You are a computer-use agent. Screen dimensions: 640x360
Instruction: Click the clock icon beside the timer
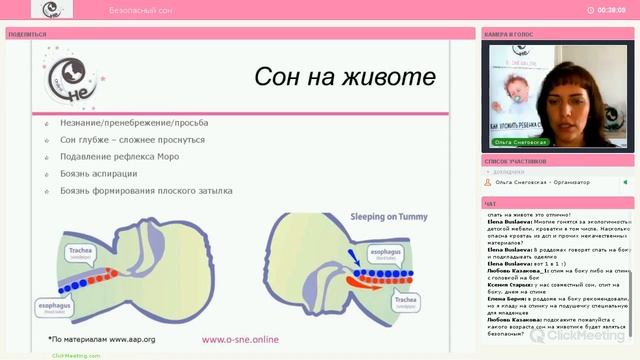tap(590, 10)
